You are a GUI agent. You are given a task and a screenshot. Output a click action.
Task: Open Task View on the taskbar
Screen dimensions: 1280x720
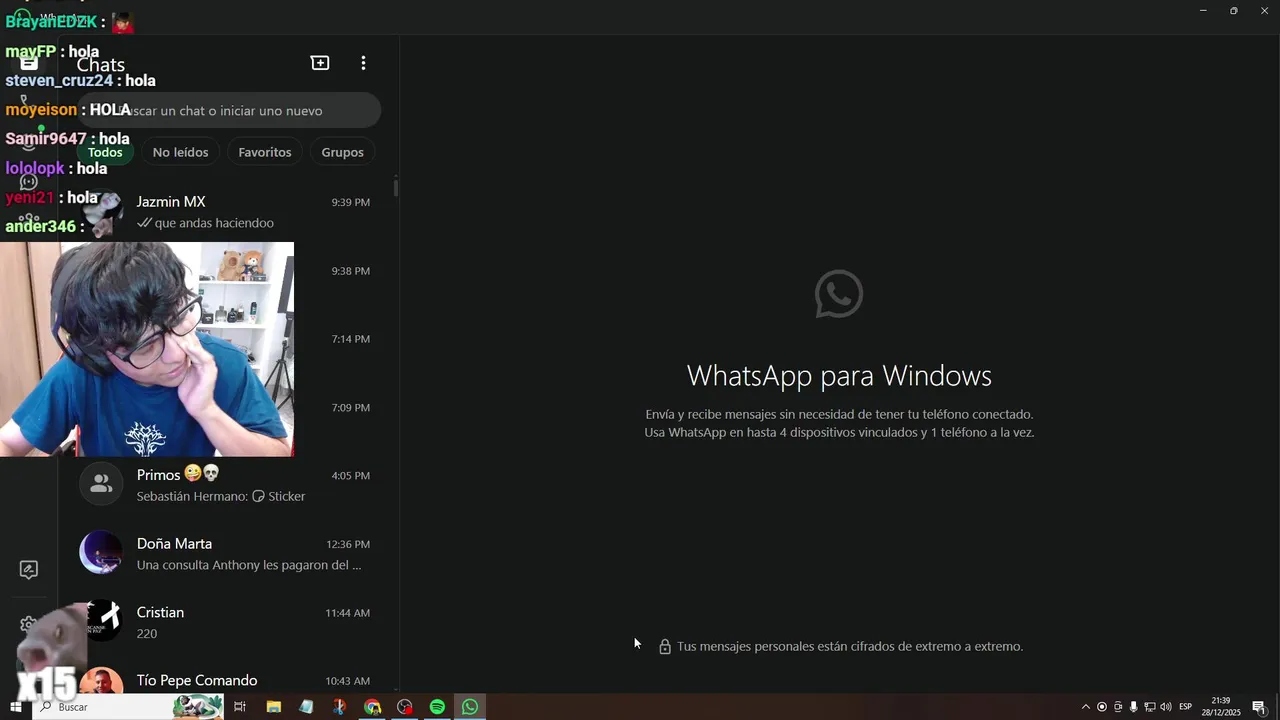pyautogui.click(x=240, y=707)
